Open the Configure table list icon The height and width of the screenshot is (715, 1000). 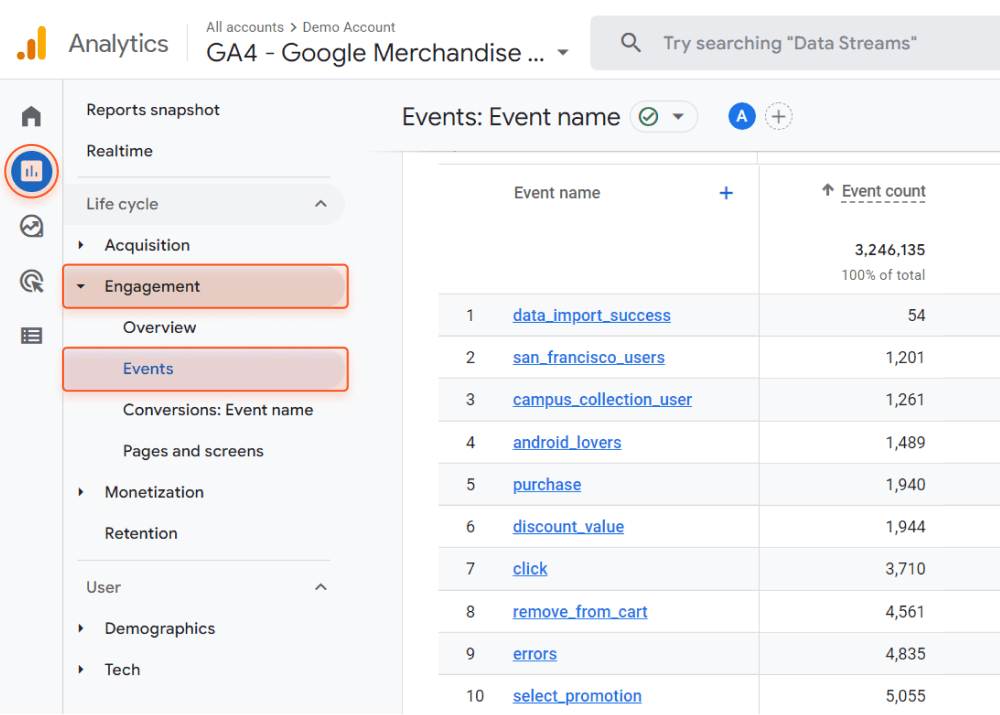tap(32, 336)
